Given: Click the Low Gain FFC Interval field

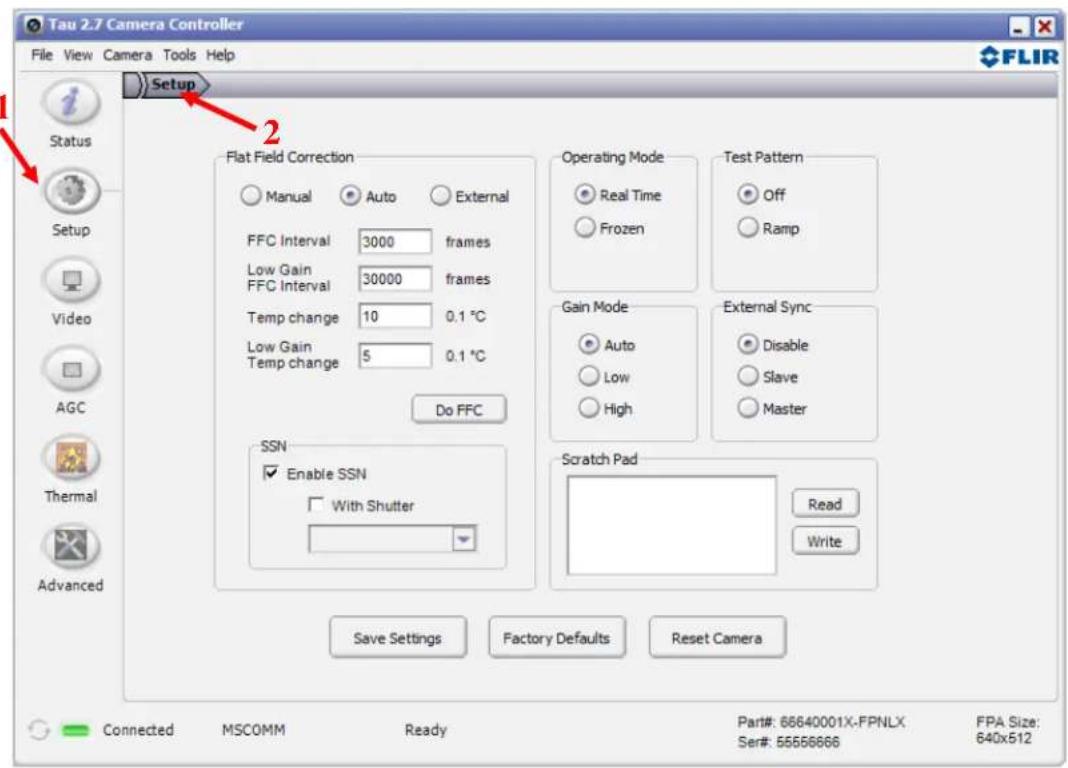Looking at the screenshot, I should [x=395, y=278].
